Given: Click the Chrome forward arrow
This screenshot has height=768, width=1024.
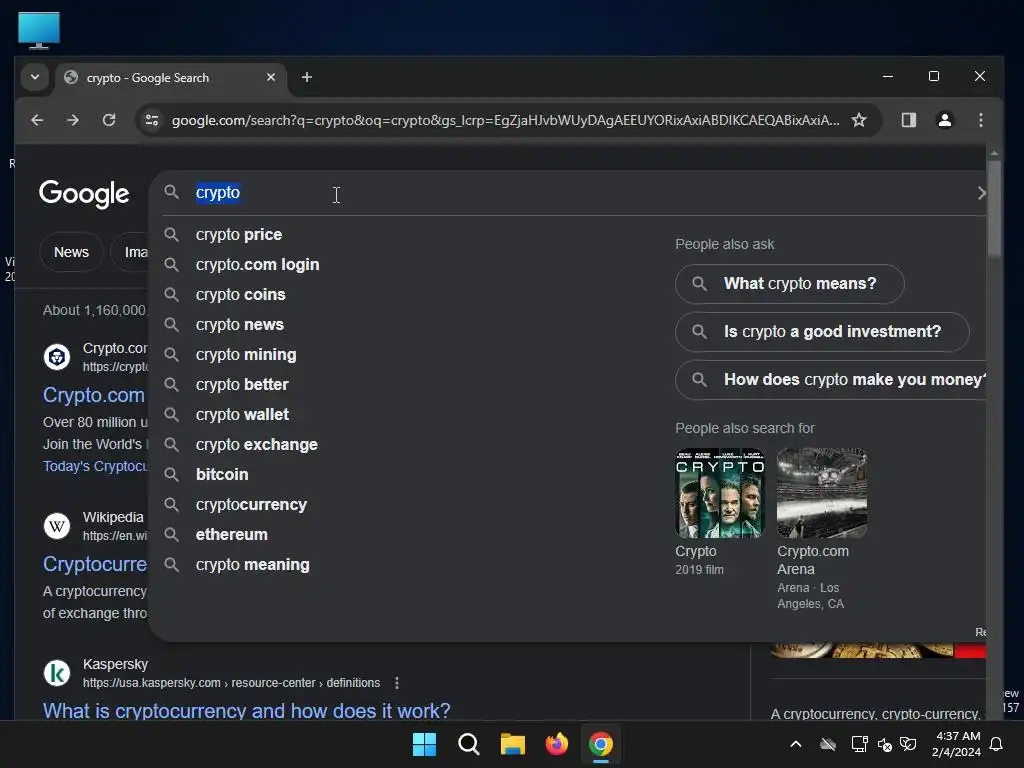Looking at the screenshot, I should pos(73,120).
